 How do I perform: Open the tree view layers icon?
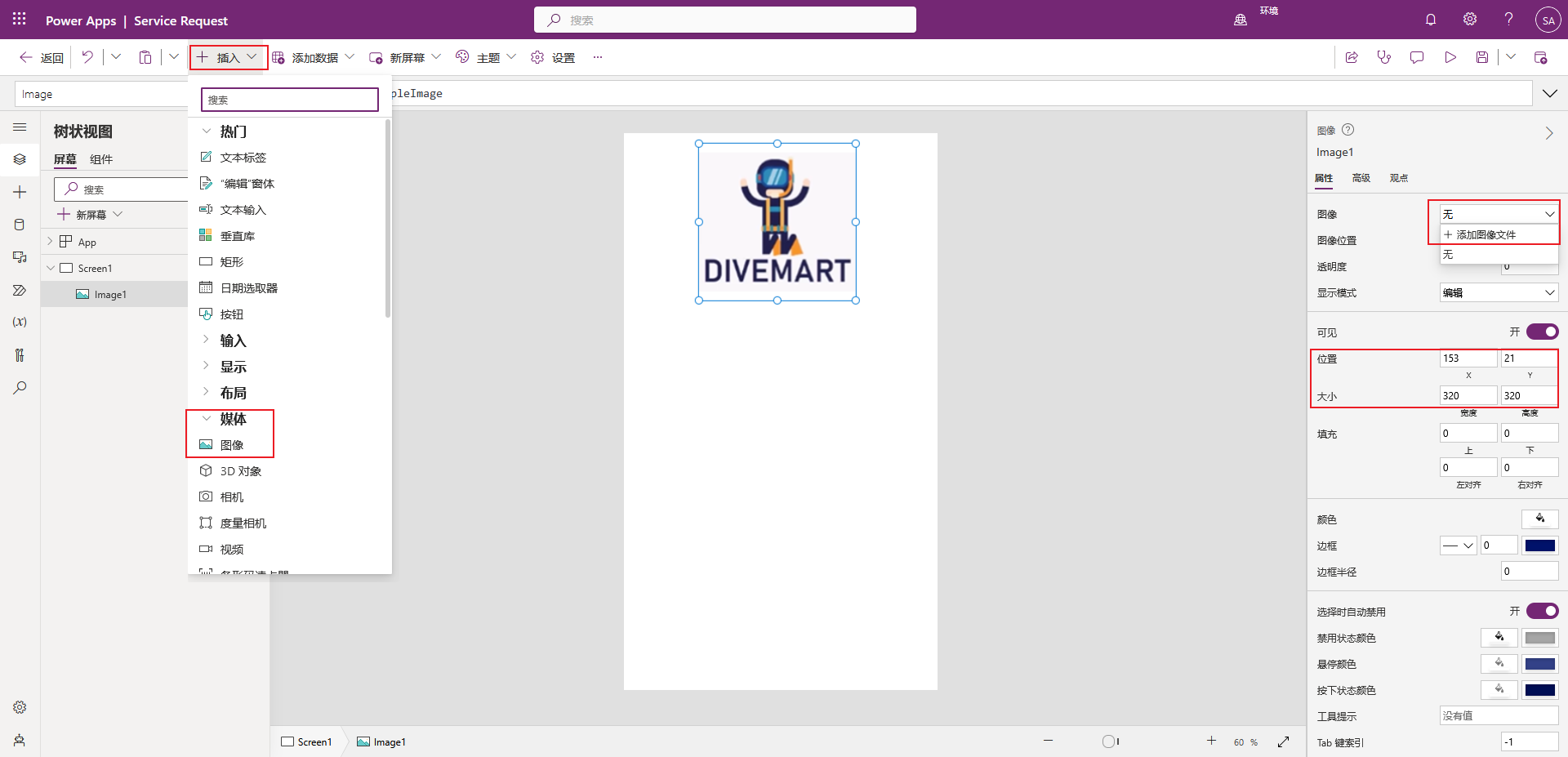coord(20,159)
